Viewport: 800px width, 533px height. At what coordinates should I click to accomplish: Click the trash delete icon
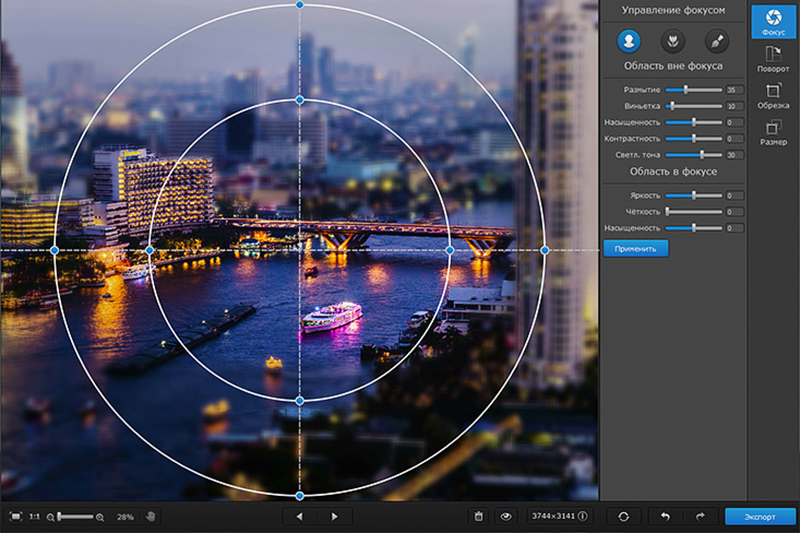tap(479, 516)
